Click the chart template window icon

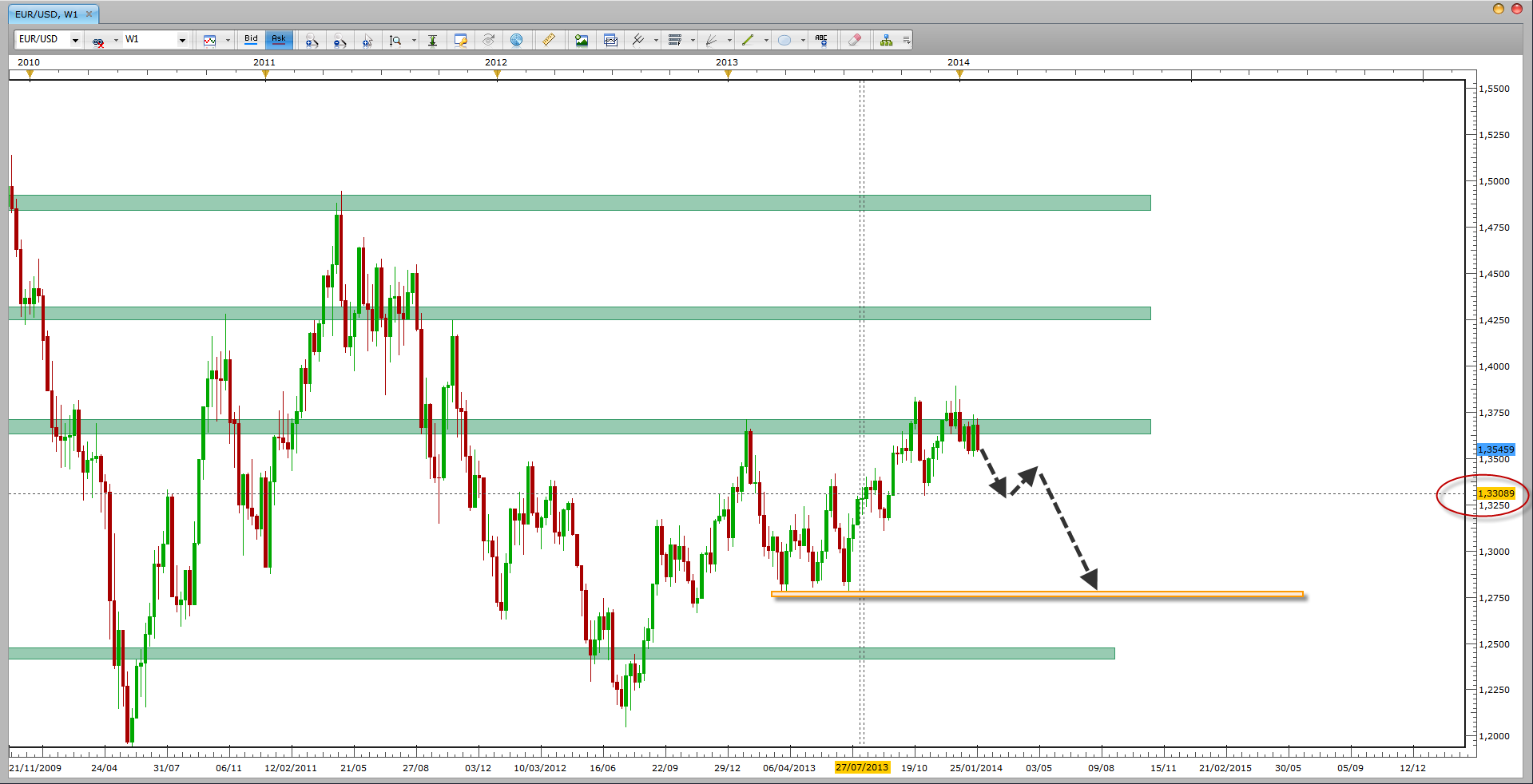(611, 41)
